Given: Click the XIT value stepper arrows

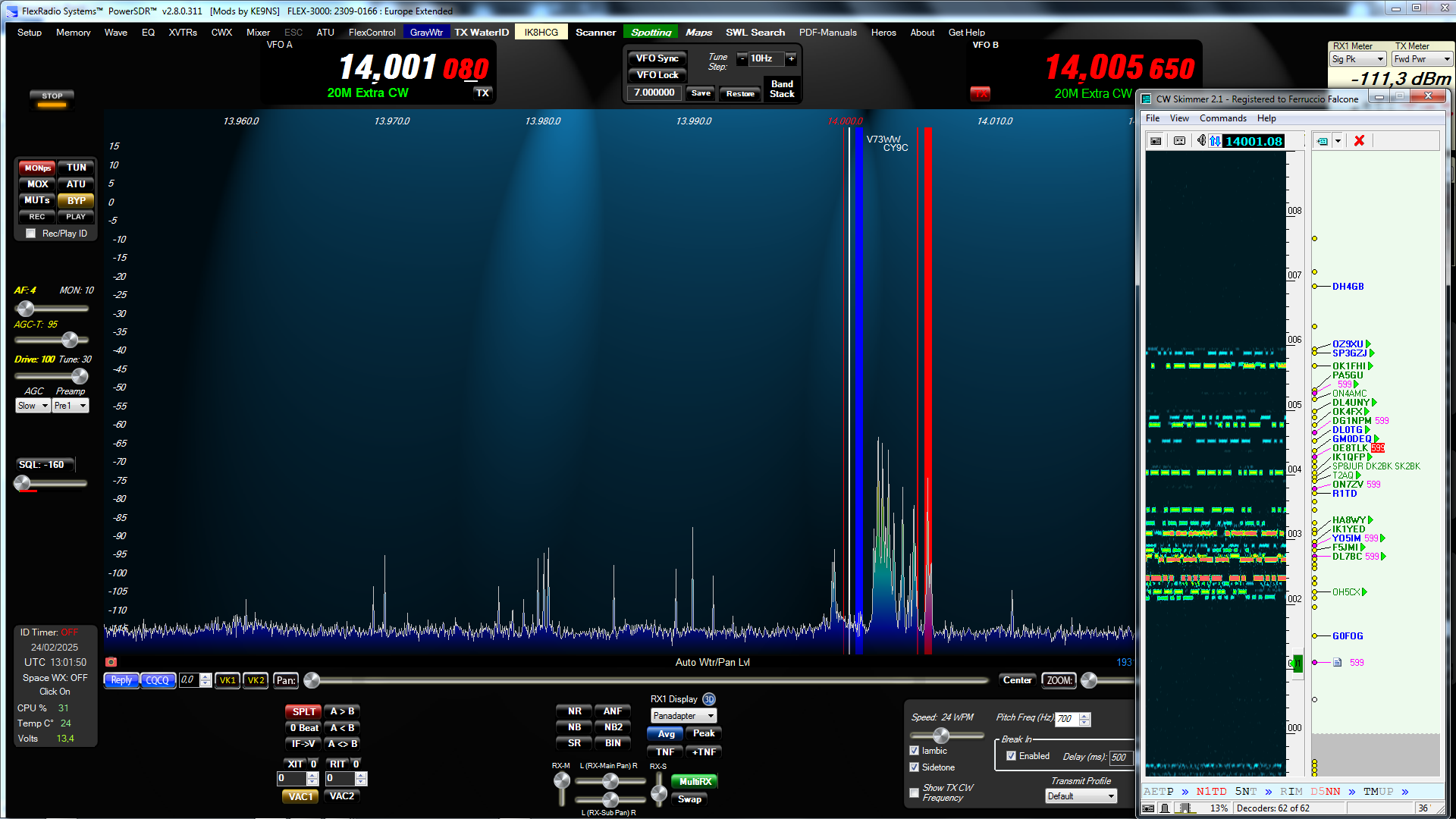Looking at the screenshot, I should [312, 779].
